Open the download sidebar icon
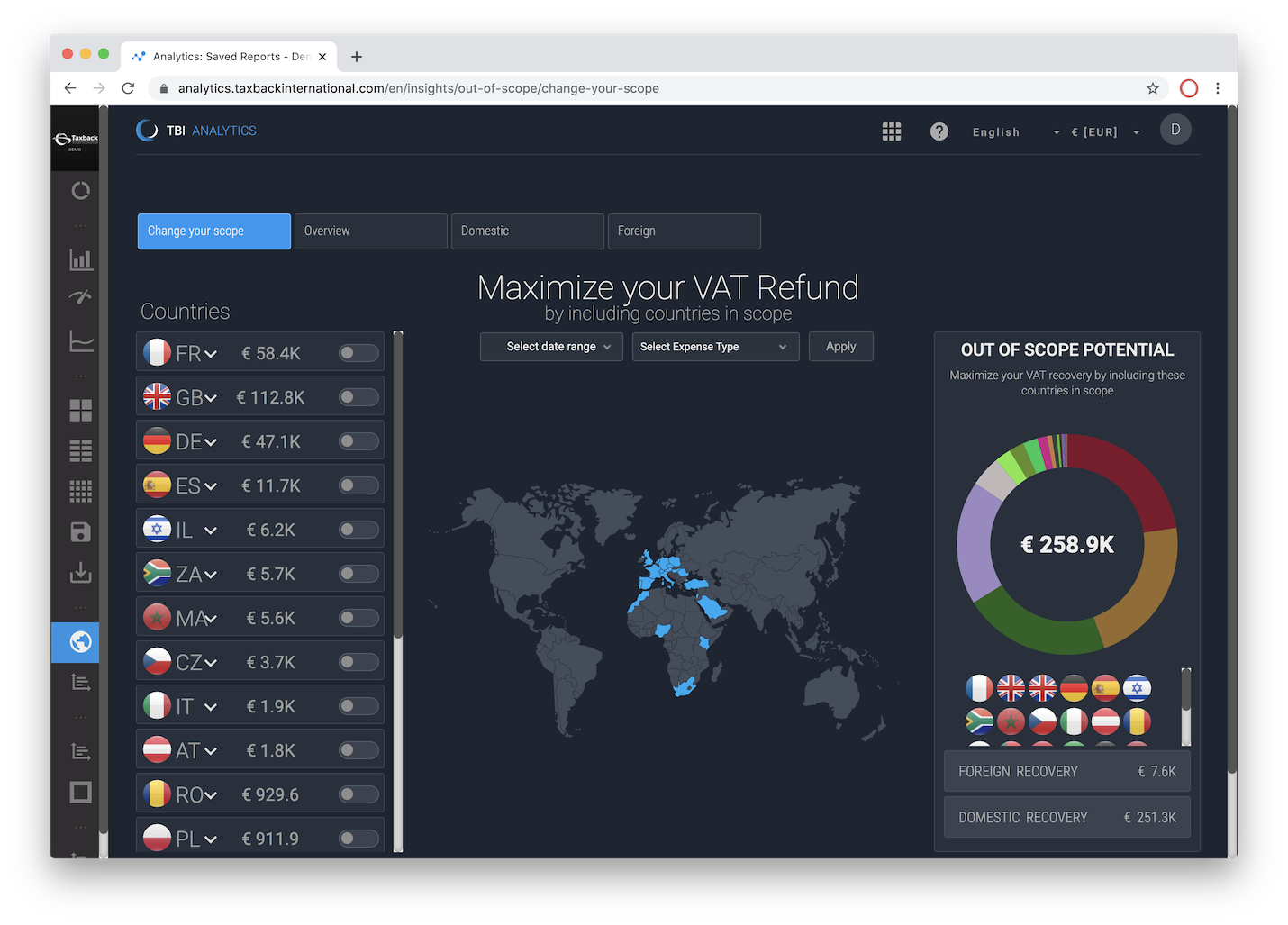The height and width of the screenshot is (925, 1288). pyautogui.click(x=81, y=572)
